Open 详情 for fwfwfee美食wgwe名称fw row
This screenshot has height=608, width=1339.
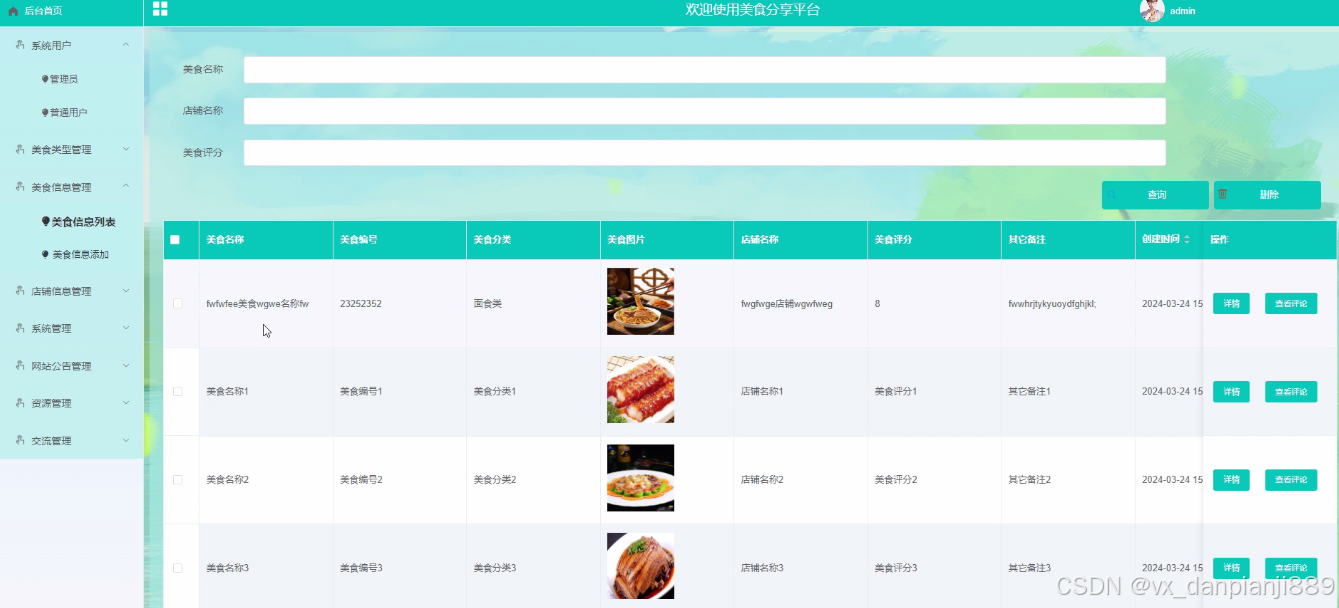click(x=1231, y=304)
